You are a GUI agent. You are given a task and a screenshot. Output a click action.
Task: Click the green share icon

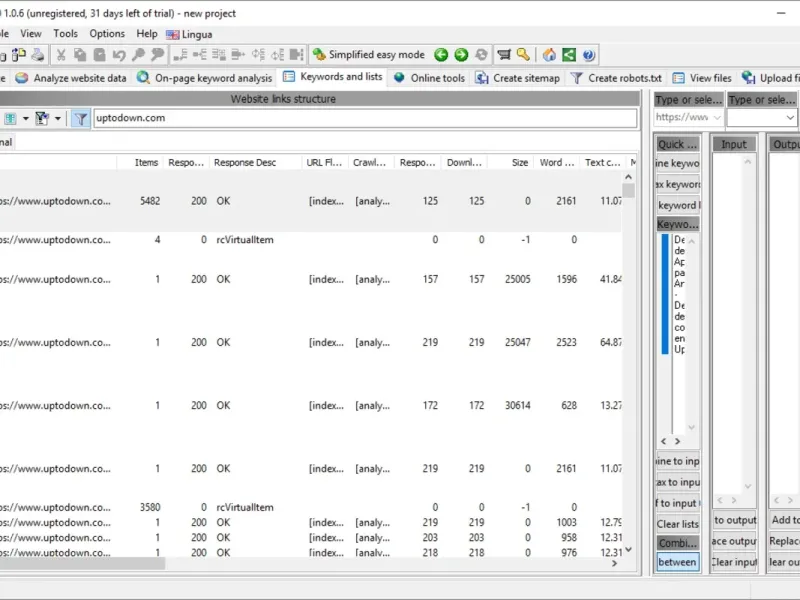pyautogui.click(x=569, y=55)
